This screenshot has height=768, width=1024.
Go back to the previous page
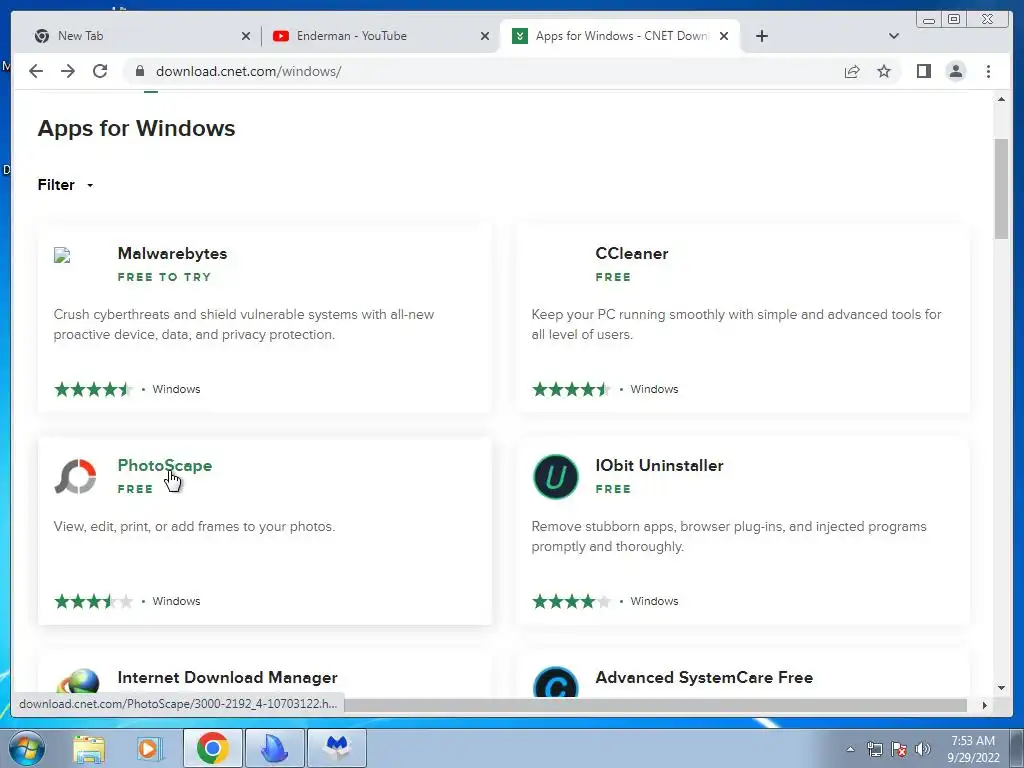(36, 71)
